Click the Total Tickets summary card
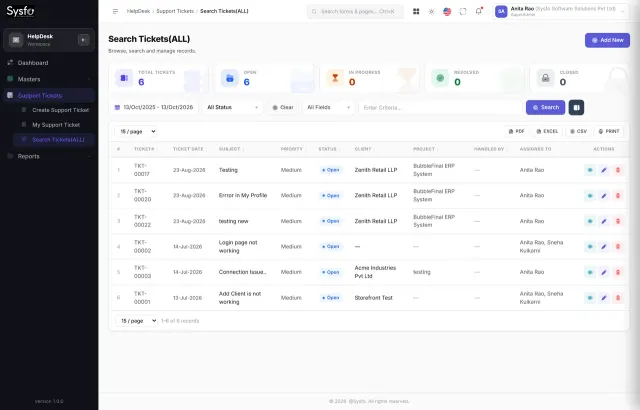 coord(158,78)
